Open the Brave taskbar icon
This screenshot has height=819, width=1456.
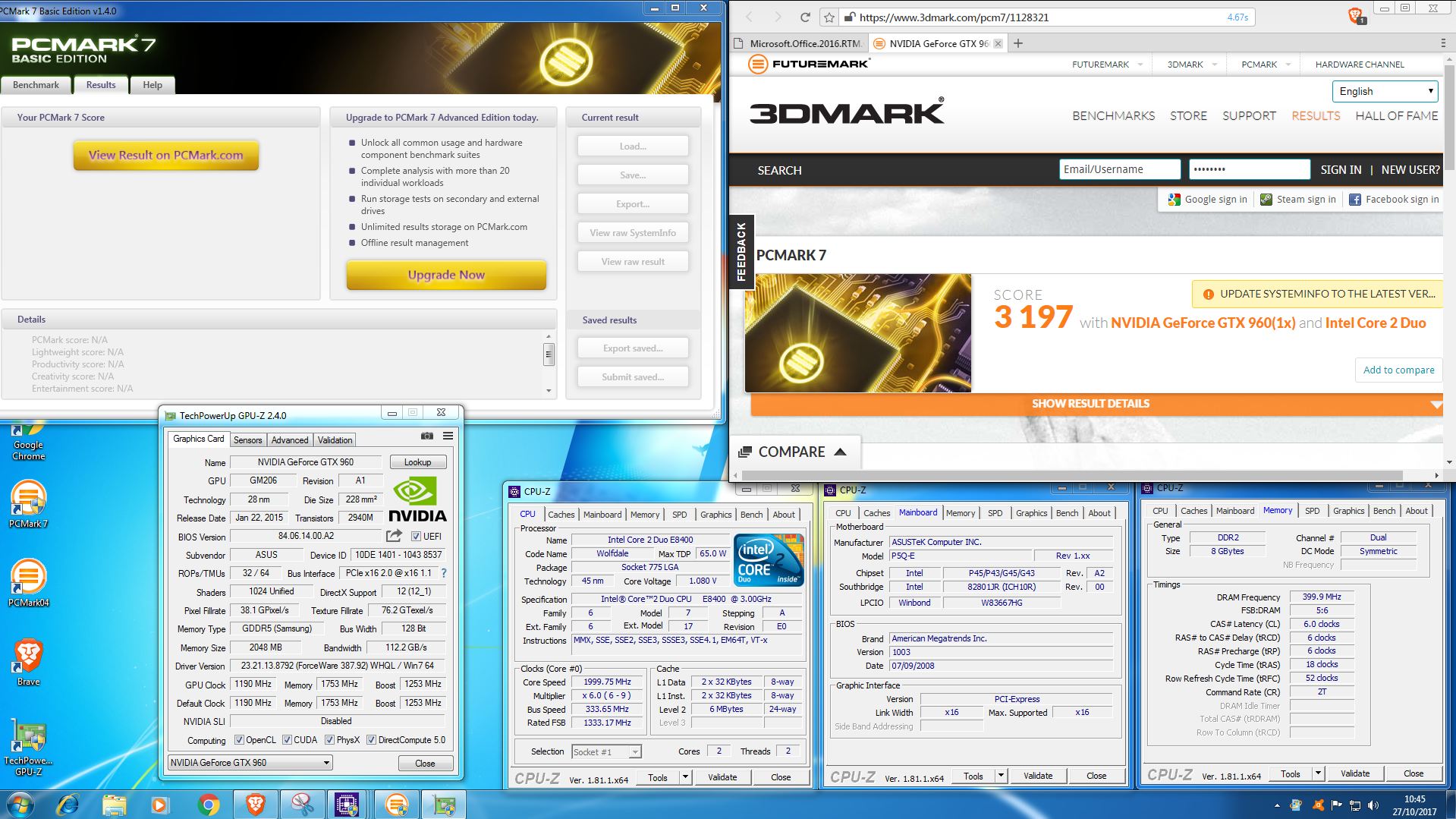pyautogui.click(x=256, y=804)
